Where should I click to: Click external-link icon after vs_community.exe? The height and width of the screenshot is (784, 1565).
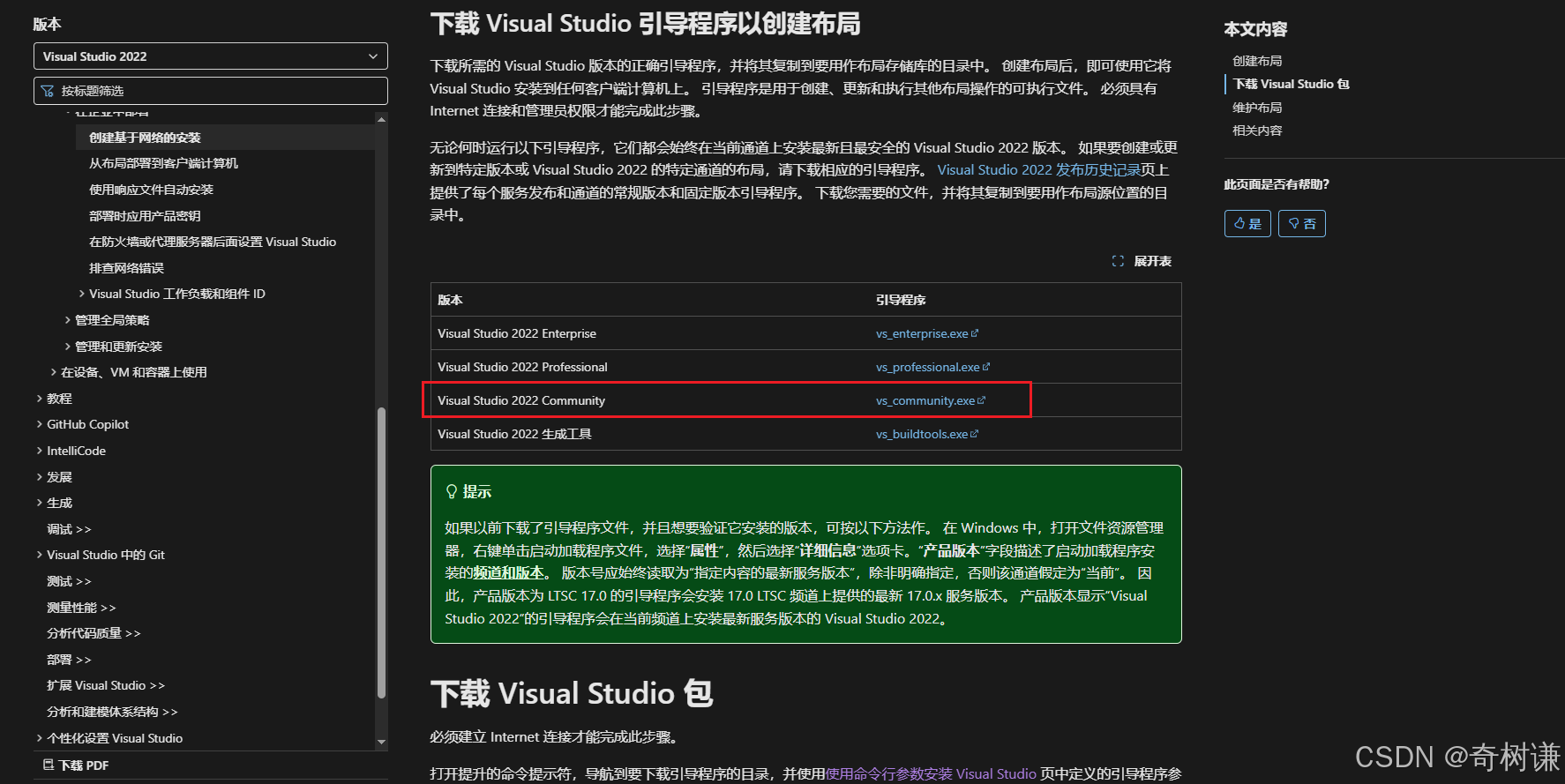[x=982, y=400]
